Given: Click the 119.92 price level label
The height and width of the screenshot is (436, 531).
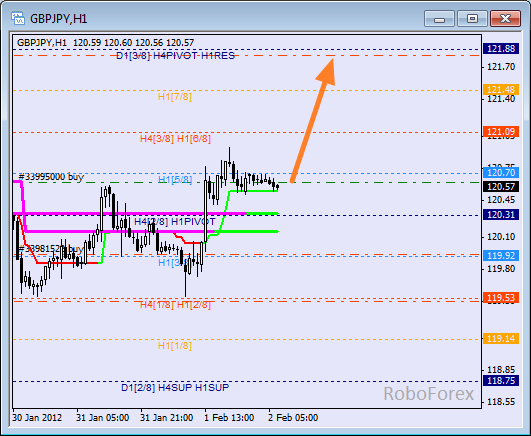Looking at the screenshot, I should 501,255.
